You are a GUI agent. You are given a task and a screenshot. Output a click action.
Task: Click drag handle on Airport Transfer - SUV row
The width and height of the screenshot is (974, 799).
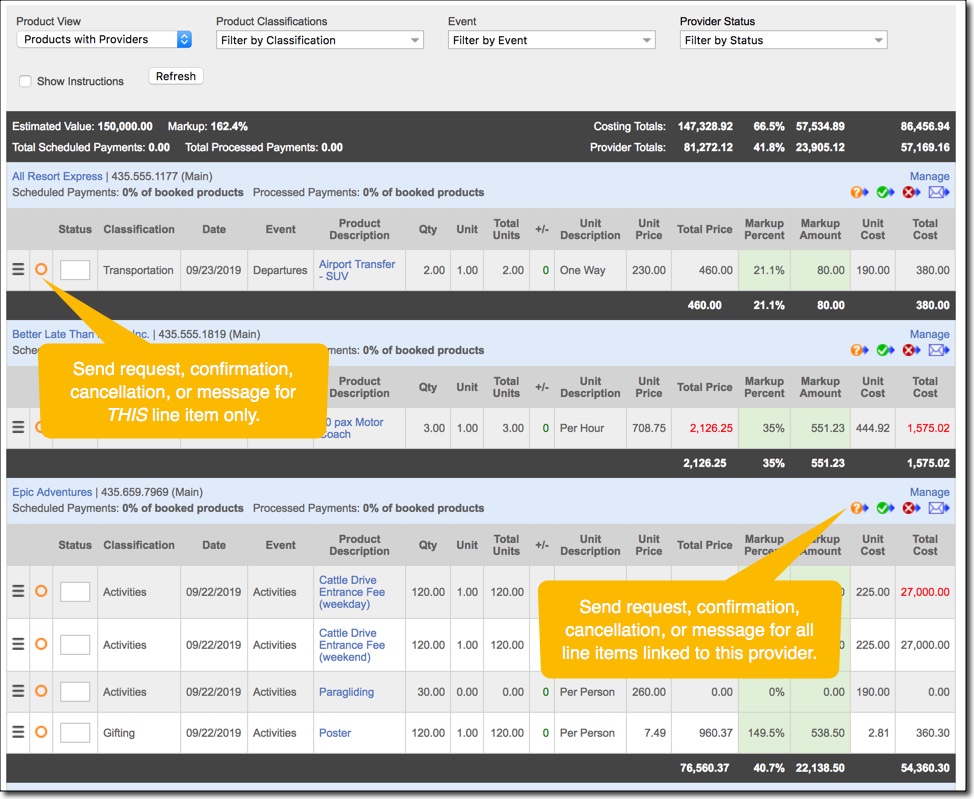[19, 270]
